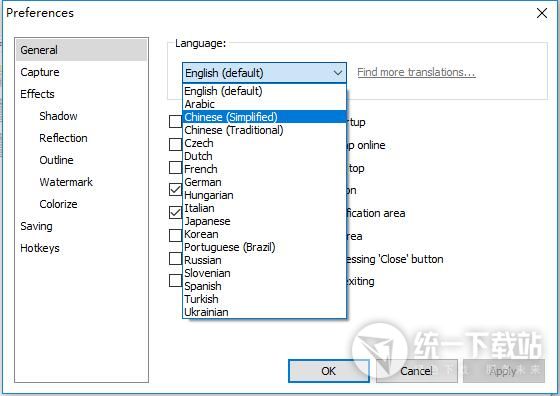Enable the 'Close' button option checkbox
560x396 pixels.
tap(175, 259)
